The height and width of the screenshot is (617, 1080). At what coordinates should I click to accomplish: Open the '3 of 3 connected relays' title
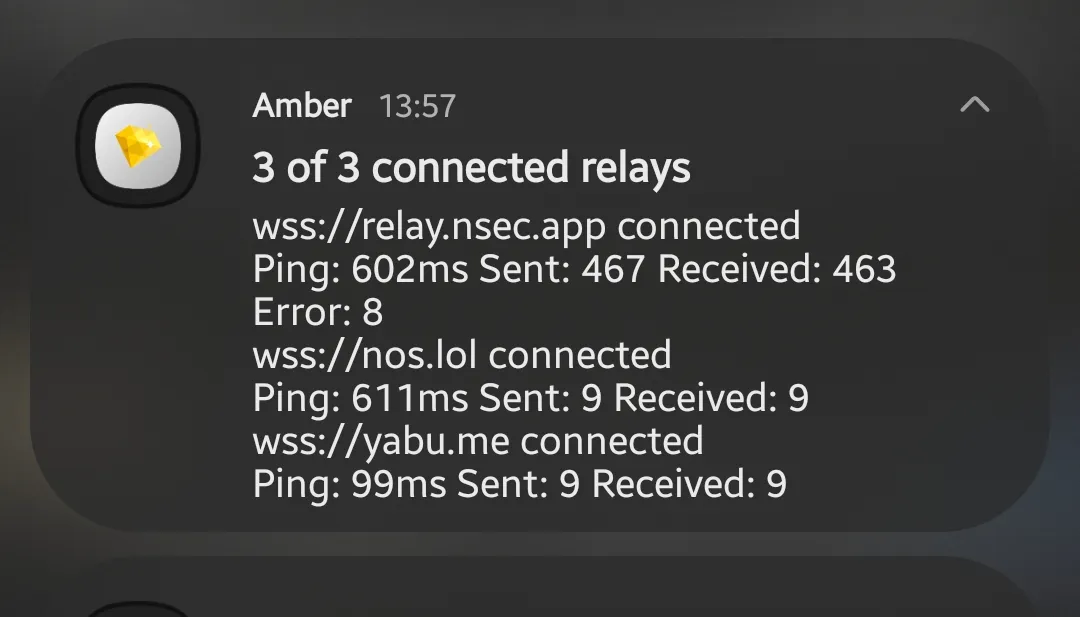471,167
